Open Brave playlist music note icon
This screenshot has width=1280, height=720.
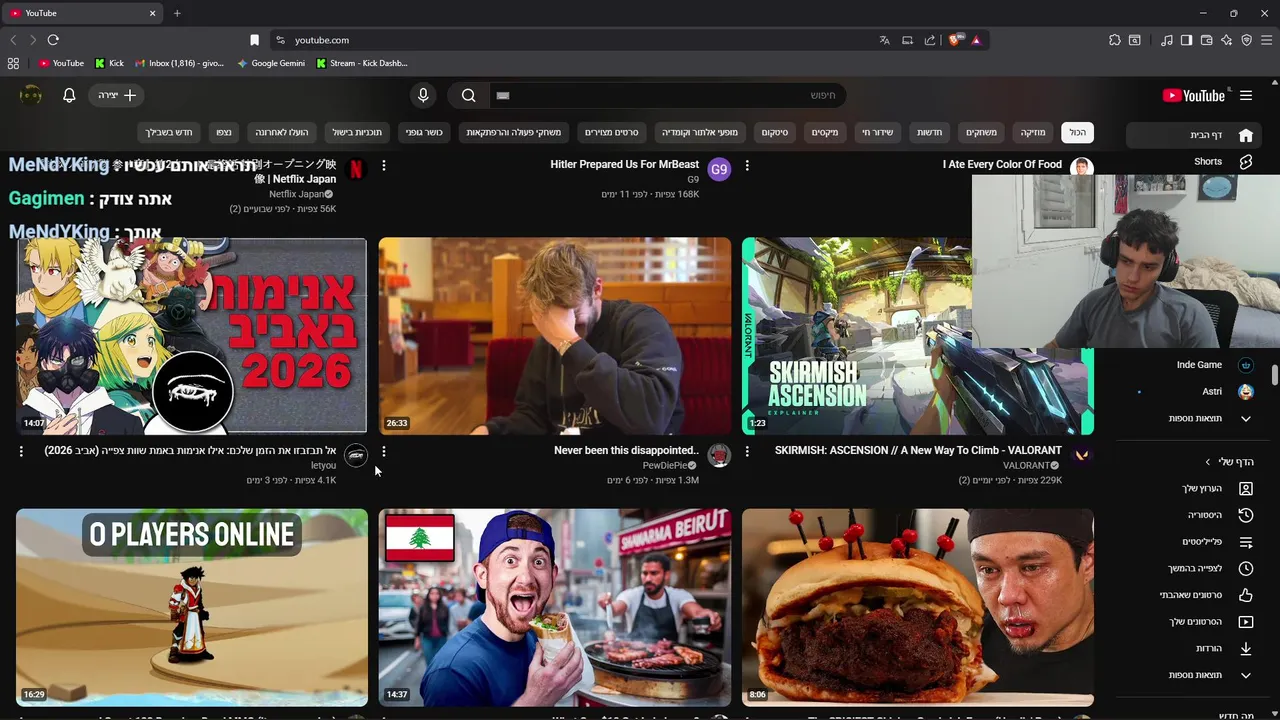[x=1167, y=40]
